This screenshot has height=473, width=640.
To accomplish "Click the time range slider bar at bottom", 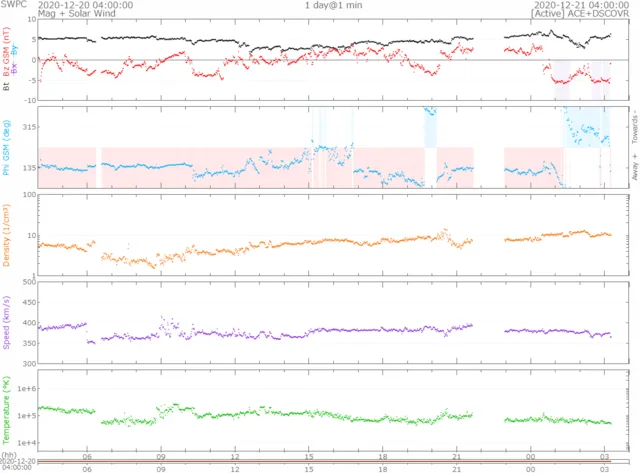I will click(333, 461).
